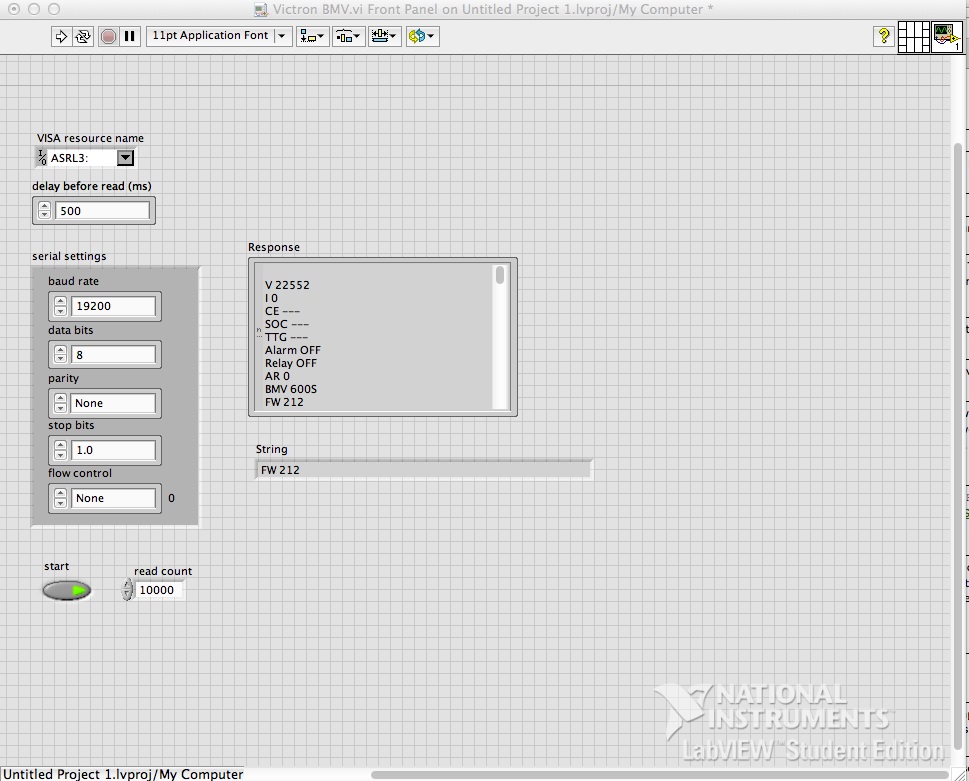Click the parity stepper arrows

coord(60,403)
